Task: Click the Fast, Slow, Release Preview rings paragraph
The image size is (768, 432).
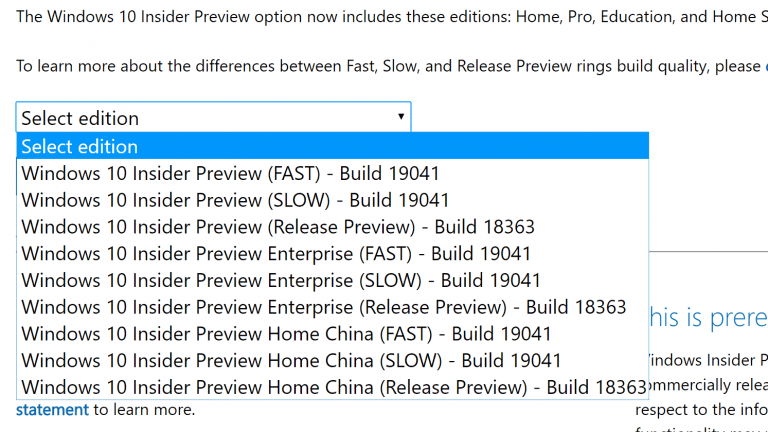Action: tap(390, 66)
